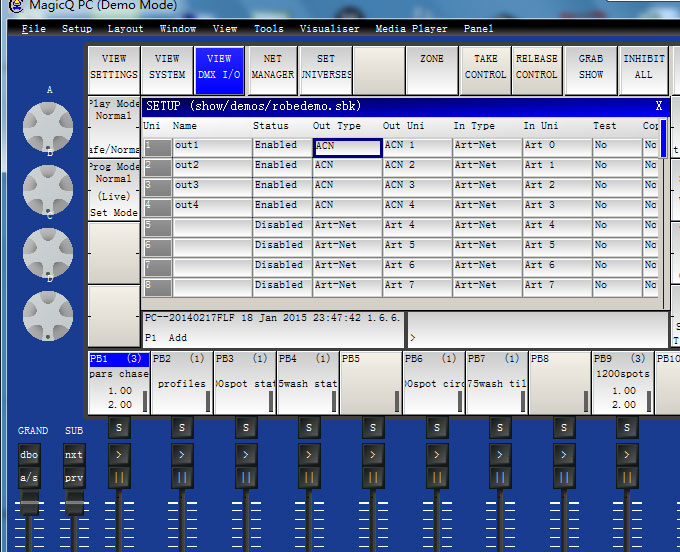Toggle Prog Mode Normal (Live) button
680x552 pixels.
click(x=114, y=189)
